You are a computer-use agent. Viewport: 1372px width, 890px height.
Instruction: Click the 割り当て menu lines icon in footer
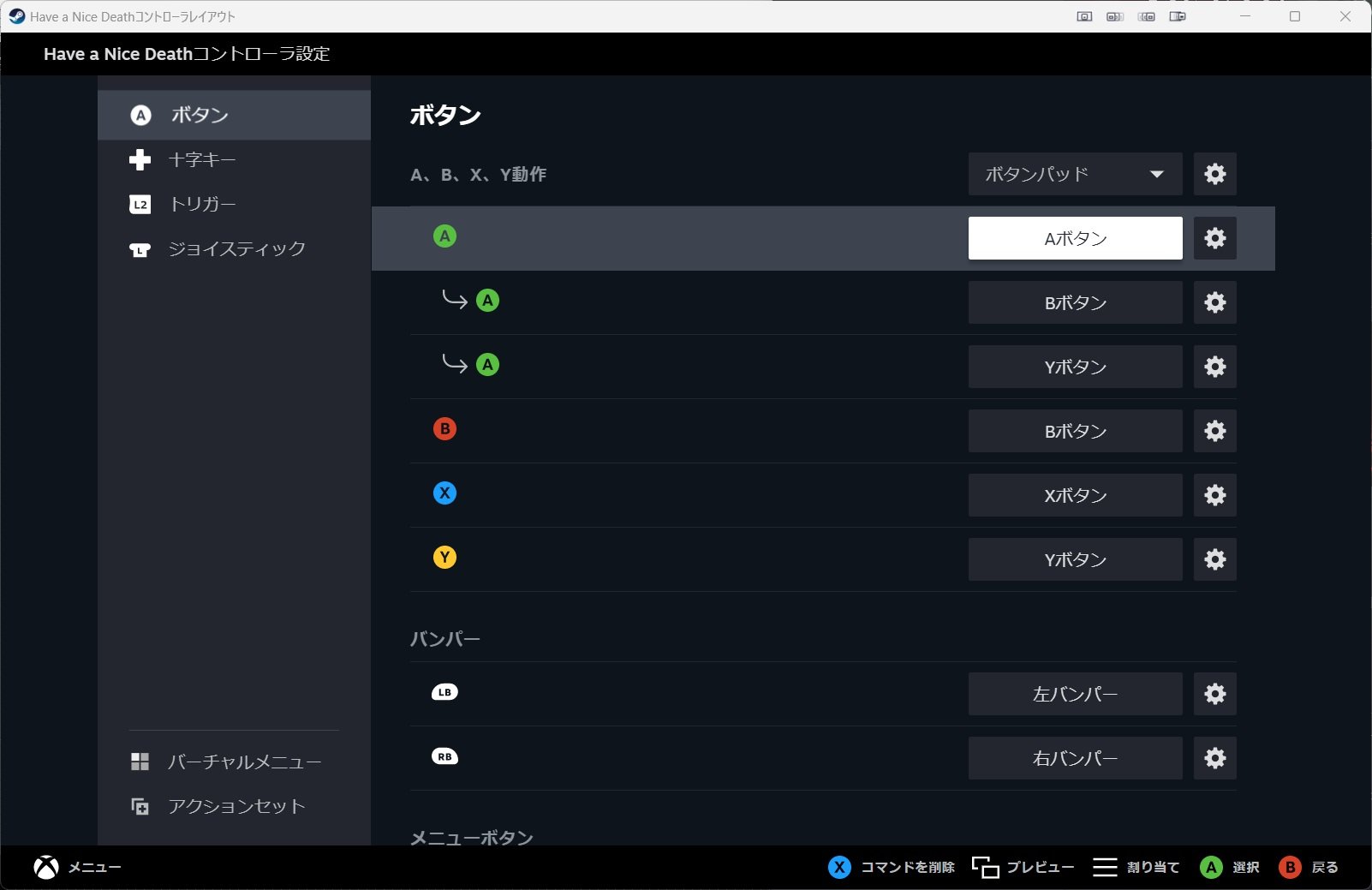[1106, 867]
